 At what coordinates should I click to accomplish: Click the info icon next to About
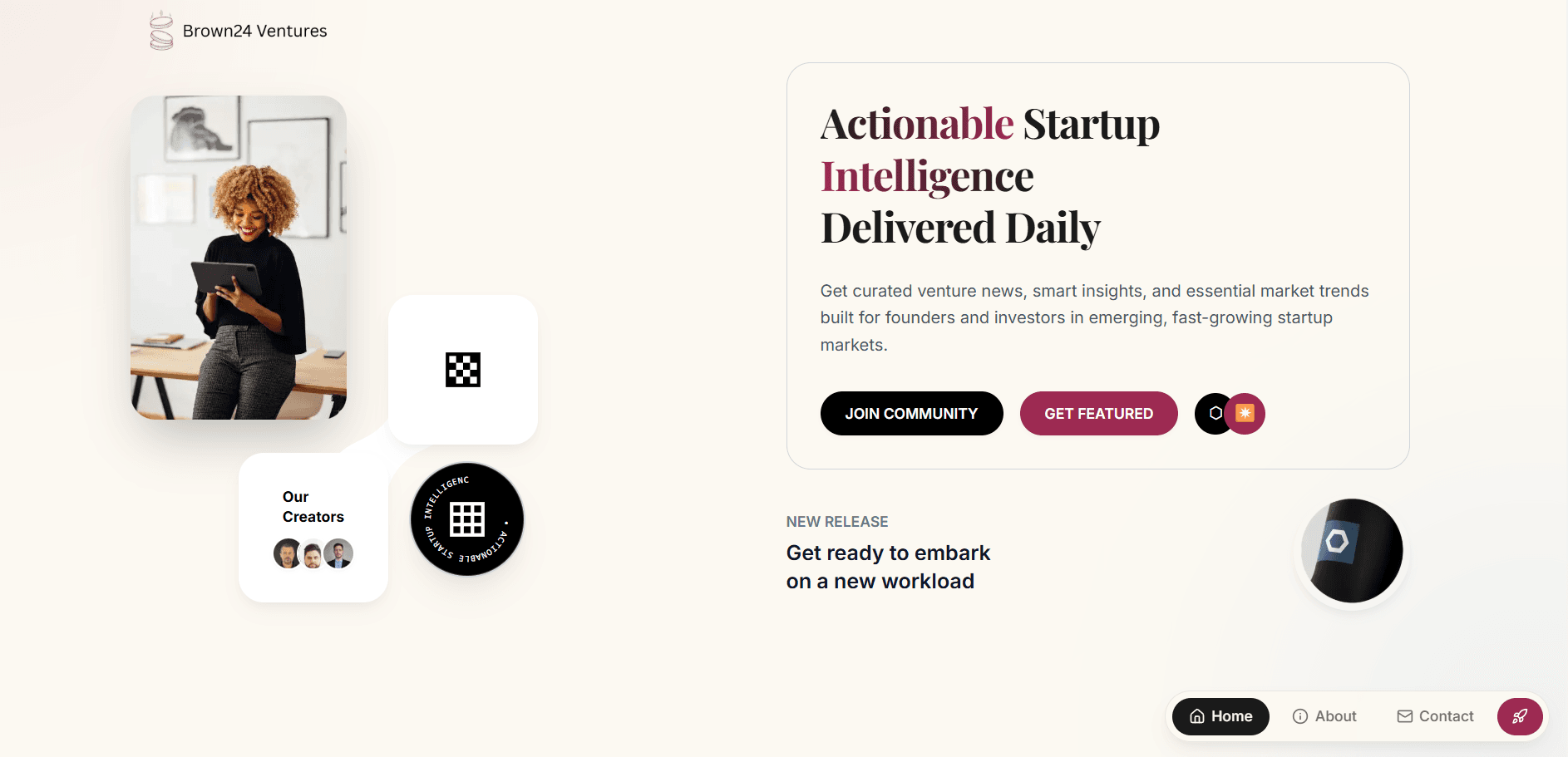[1299, 715]
